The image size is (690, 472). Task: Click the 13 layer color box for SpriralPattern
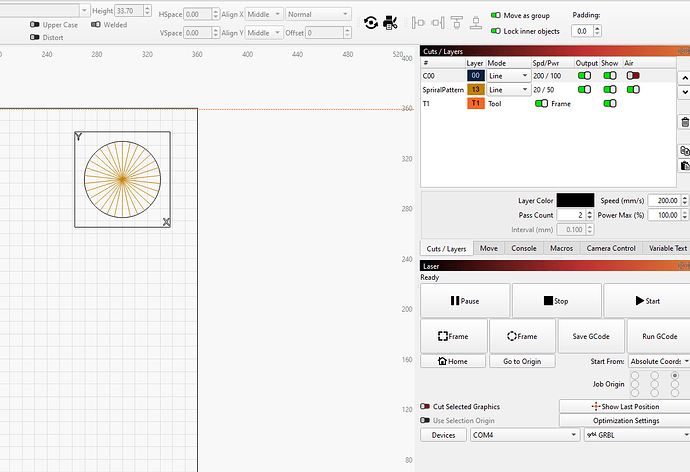(x=476, y=90)
